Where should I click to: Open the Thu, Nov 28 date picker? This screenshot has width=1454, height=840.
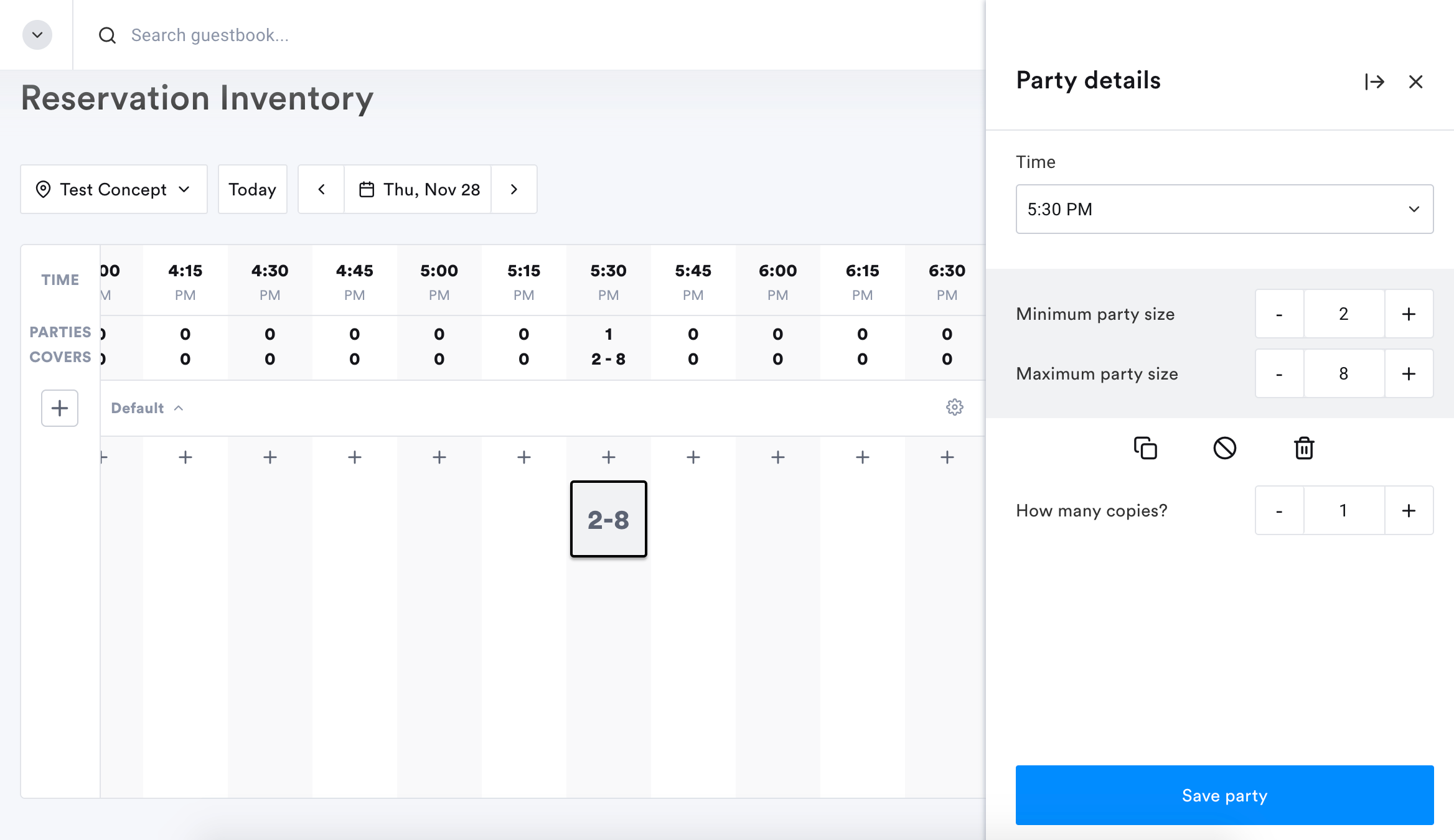tap(418, 189)
